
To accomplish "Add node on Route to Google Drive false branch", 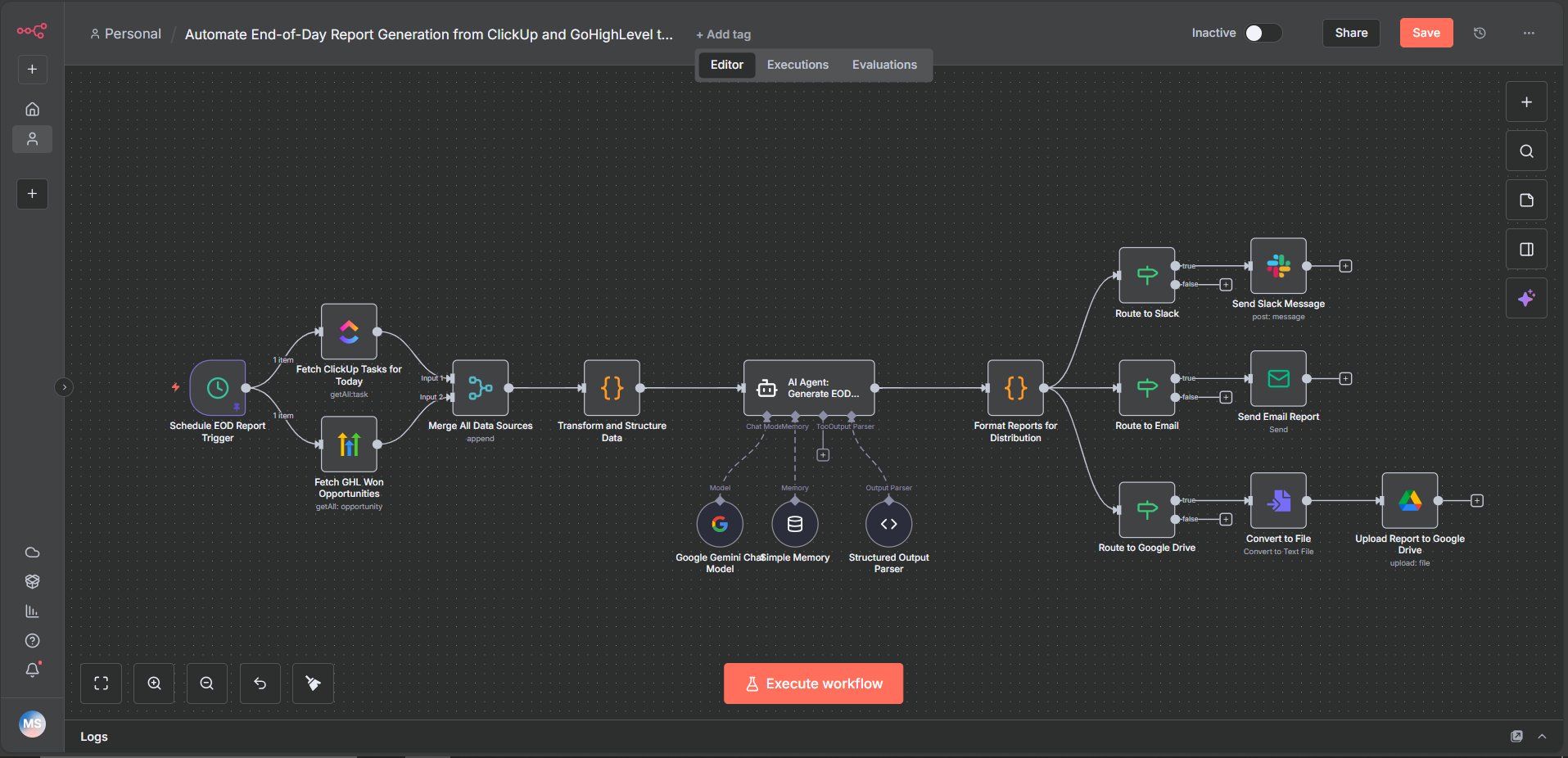I will [1226, 519].
